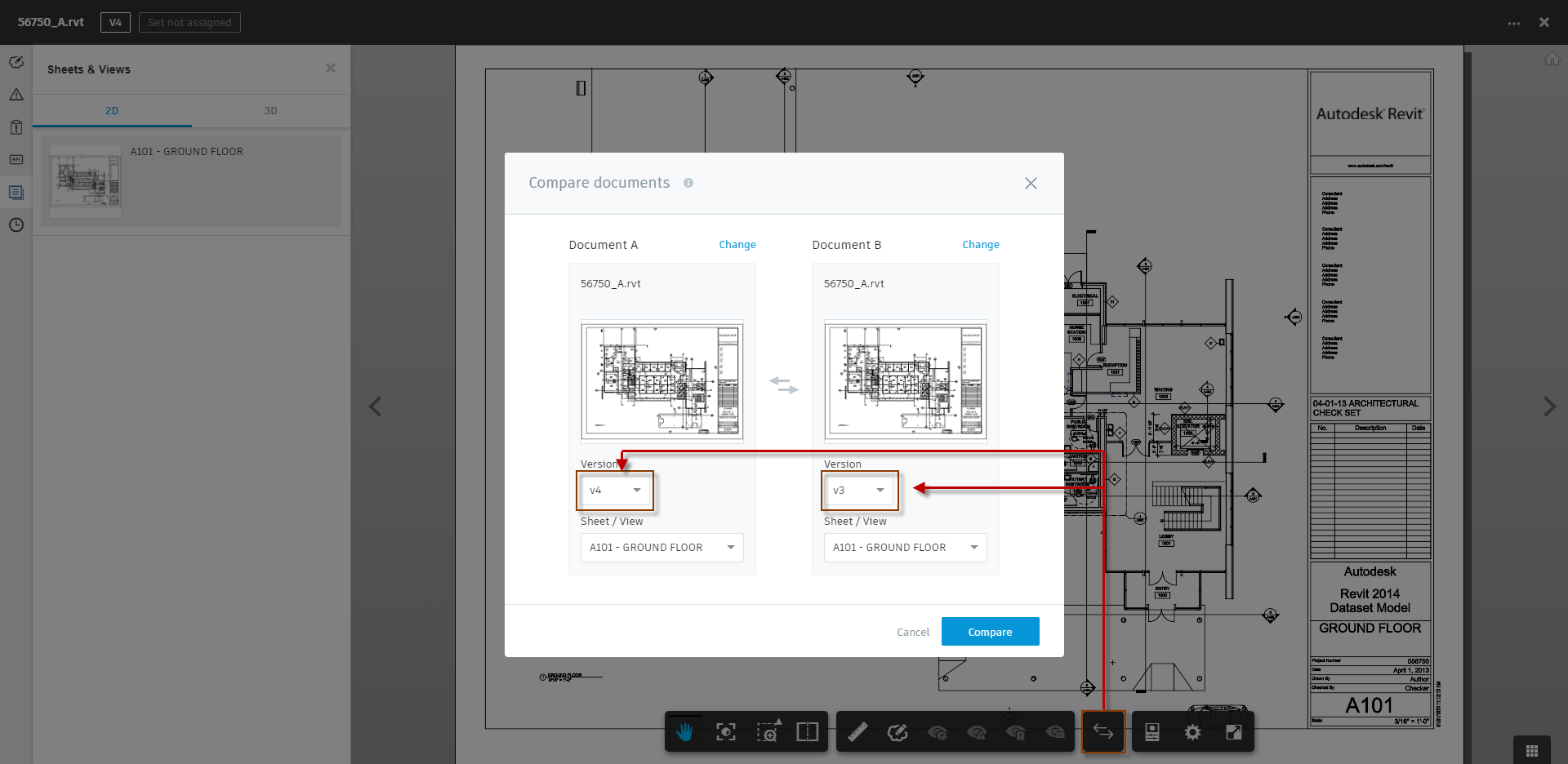Screen dimensions: 1568x764
Task: Activate the Measure tool
Action: tap(857, 731)
